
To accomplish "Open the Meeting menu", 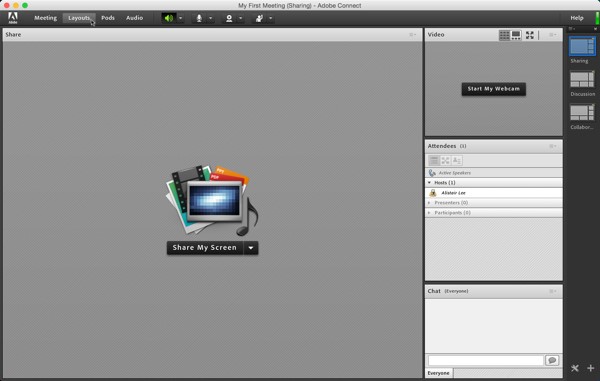I will (x=46, y=18).
